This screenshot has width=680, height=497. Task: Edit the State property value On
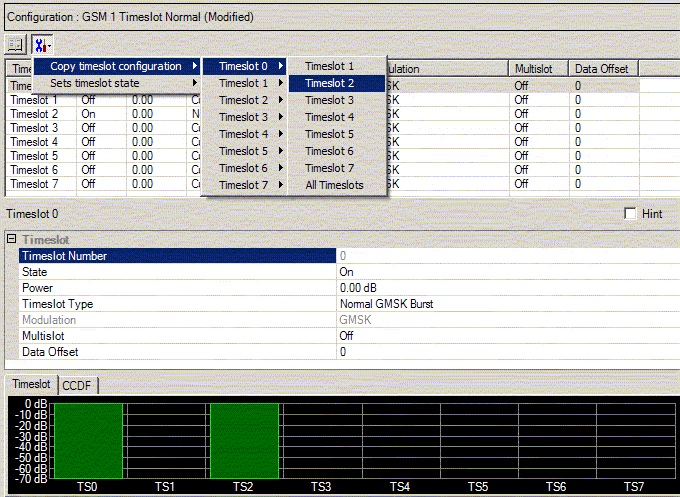507,272
